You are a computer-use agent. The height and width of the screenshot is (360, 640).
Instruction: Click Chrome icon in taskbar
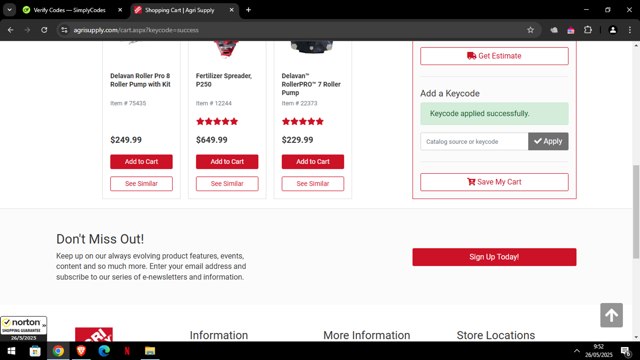click(58, 351)
